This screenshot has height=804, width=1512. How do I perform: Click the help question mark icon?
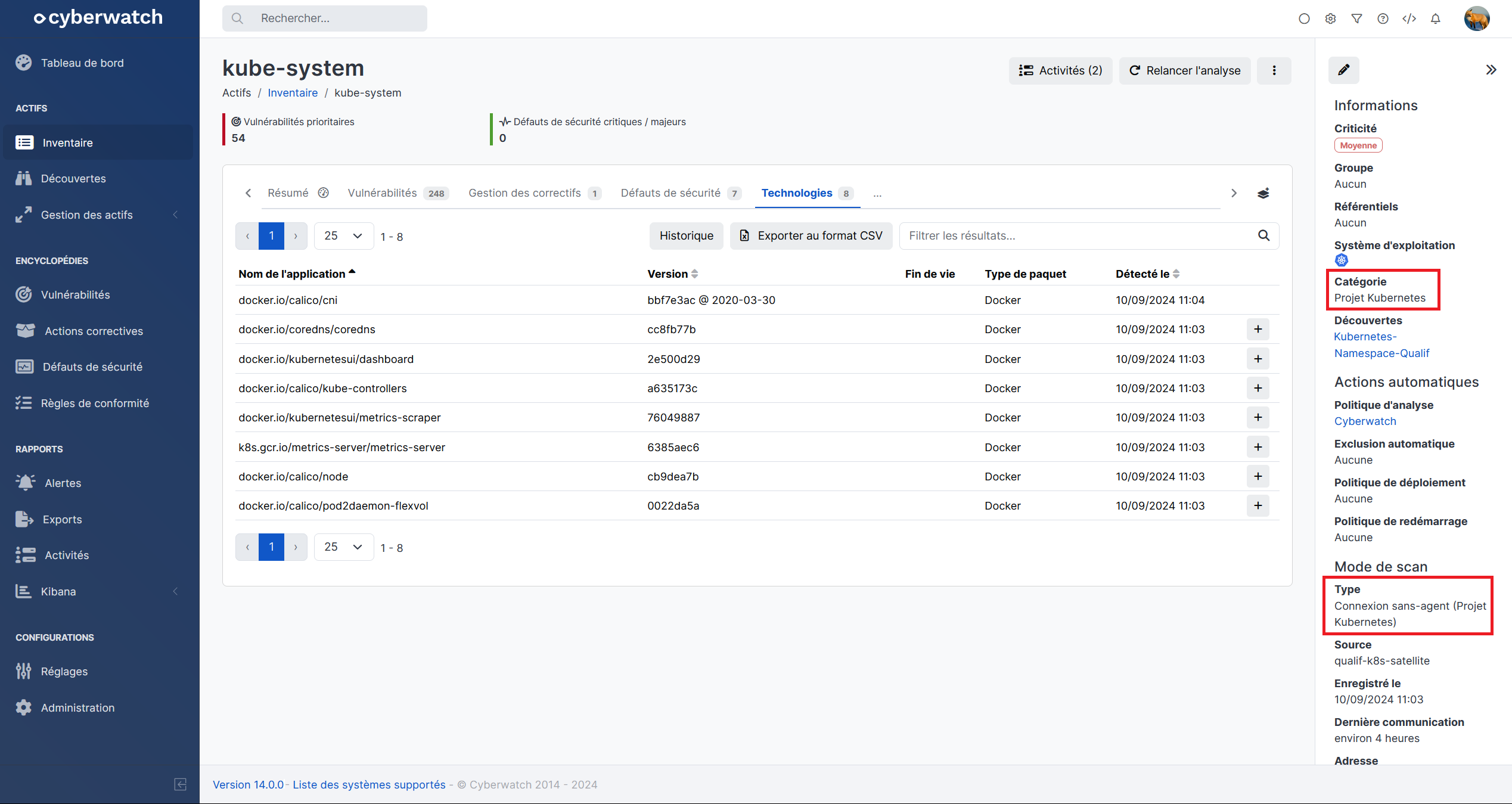click(x=1383, y=18)
